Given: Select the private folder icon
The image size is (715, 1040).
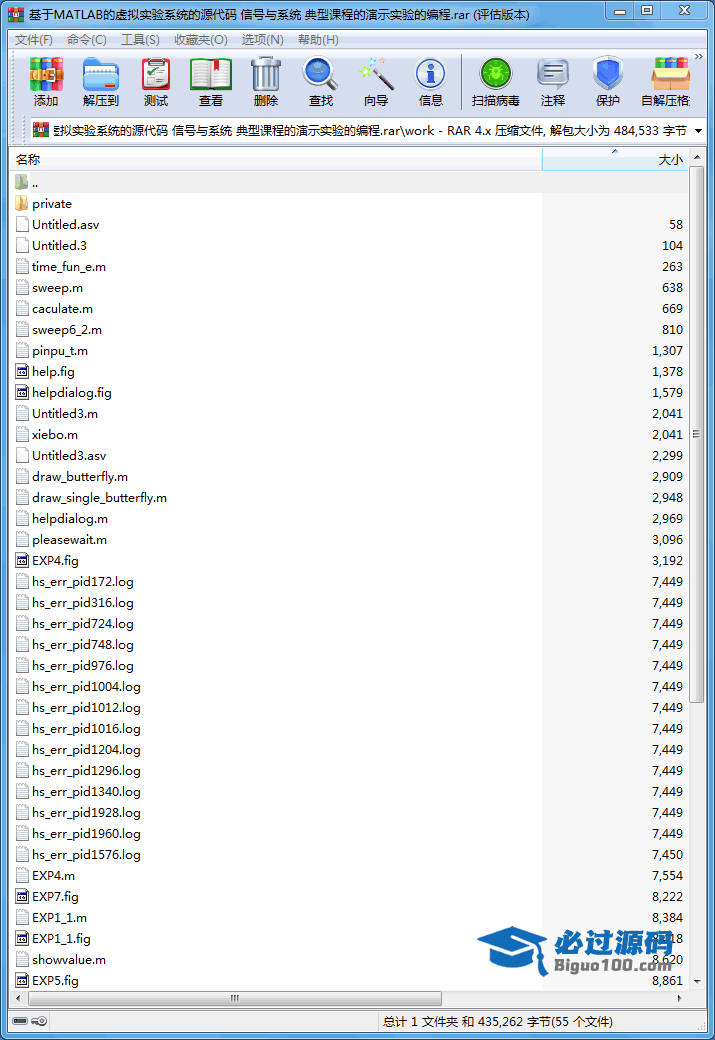Looking at the screenshot, I should pyautogui.click(x=22, y=204).
